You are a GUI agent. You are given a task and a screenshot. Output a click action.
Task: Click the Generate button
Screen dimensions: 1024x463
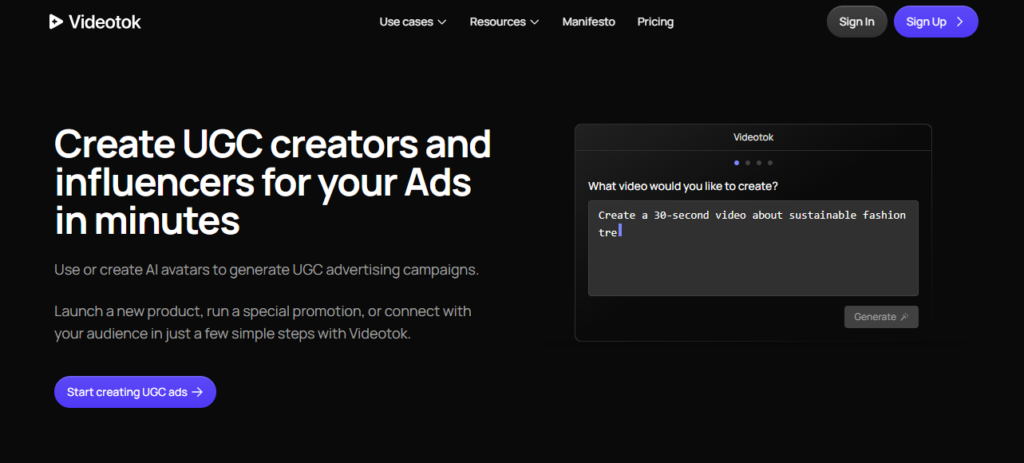click(881, 317)
